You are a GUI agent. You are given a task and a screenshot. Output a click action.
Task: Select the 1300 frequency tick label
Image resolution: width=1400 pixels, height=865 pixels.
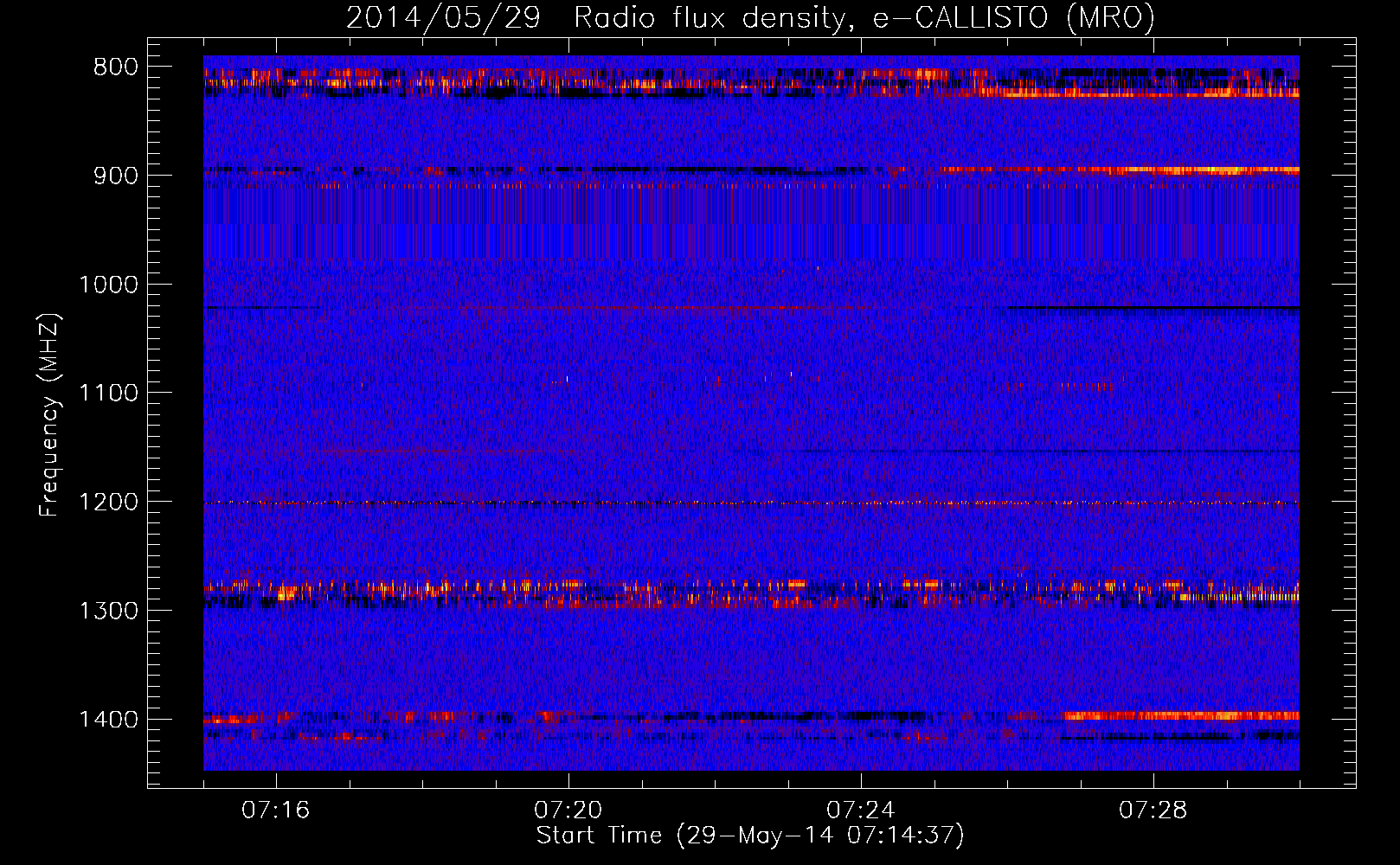pyautogui.click(x=108, y=611)
